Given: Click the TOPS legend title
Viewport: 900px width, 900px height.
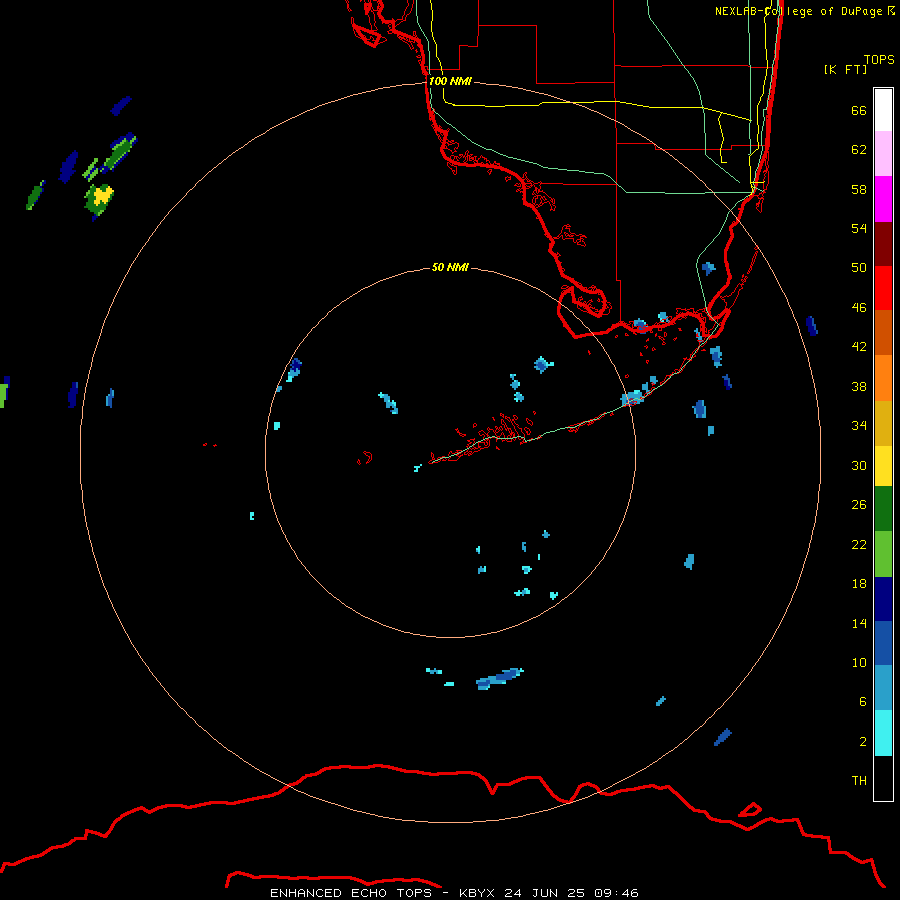Looking at the screenshot, I should 879,60.
